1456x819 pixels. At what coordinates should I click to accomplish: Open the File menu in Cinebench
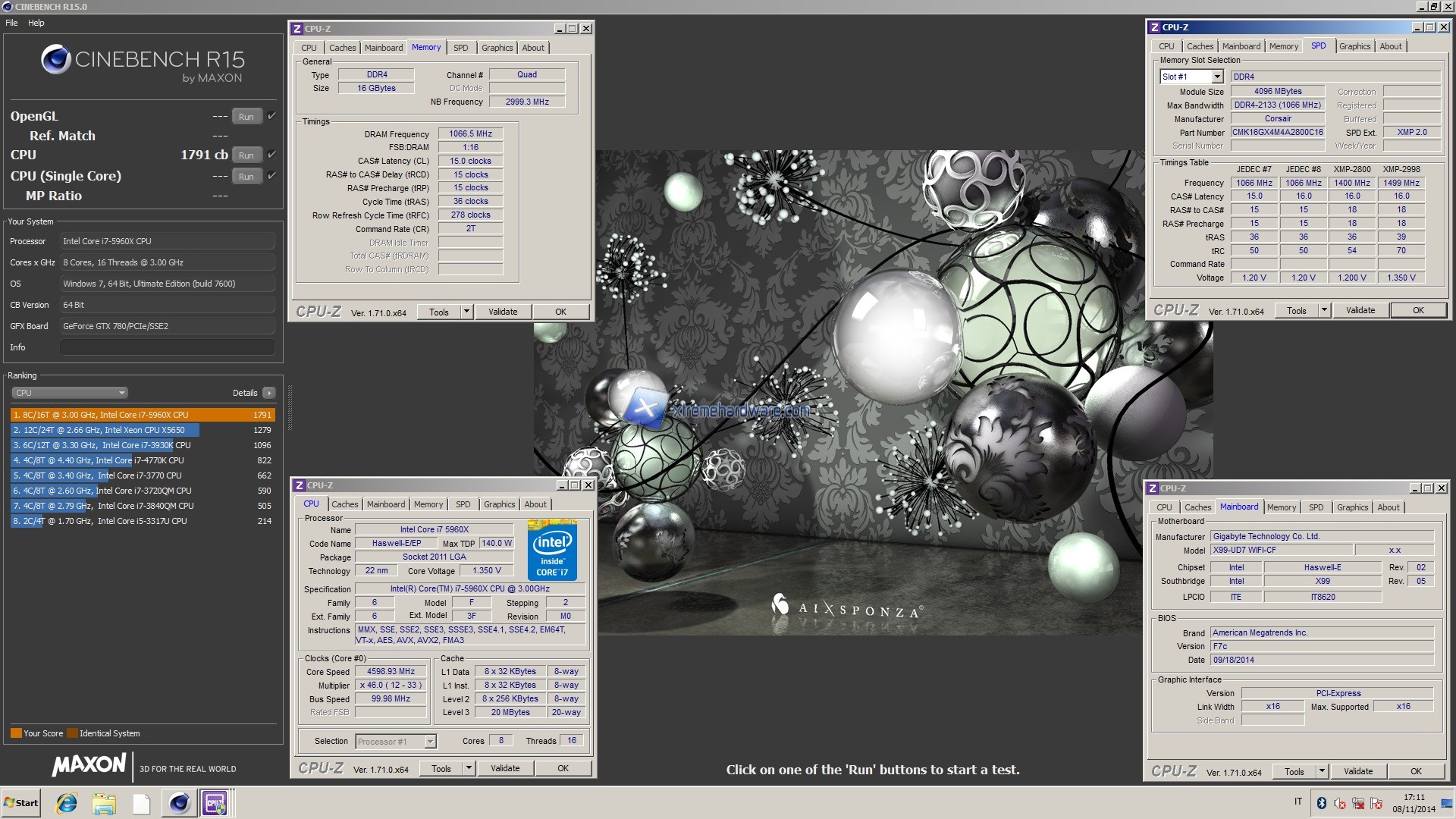tap(11, 23)
